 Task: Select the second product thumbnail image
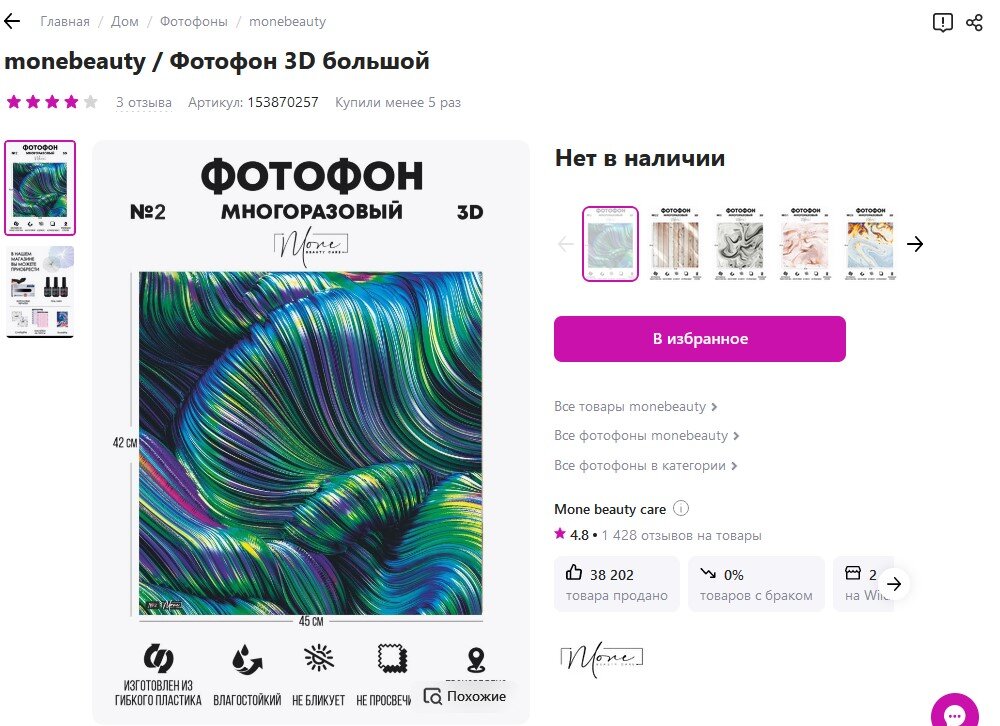40,292
